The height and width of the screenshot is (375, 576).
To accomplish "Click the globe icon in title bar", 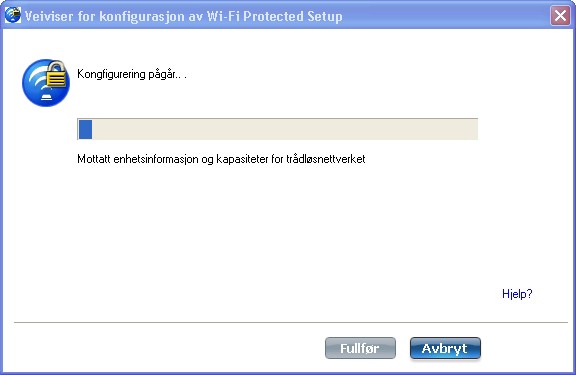I will [13, 15].
